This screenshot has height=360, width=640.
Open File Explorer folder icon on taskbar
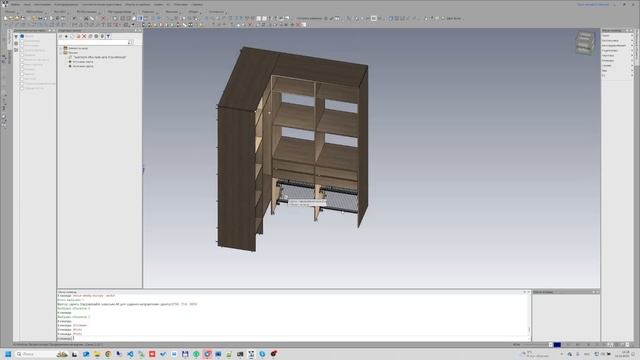[x=97, y=354]
